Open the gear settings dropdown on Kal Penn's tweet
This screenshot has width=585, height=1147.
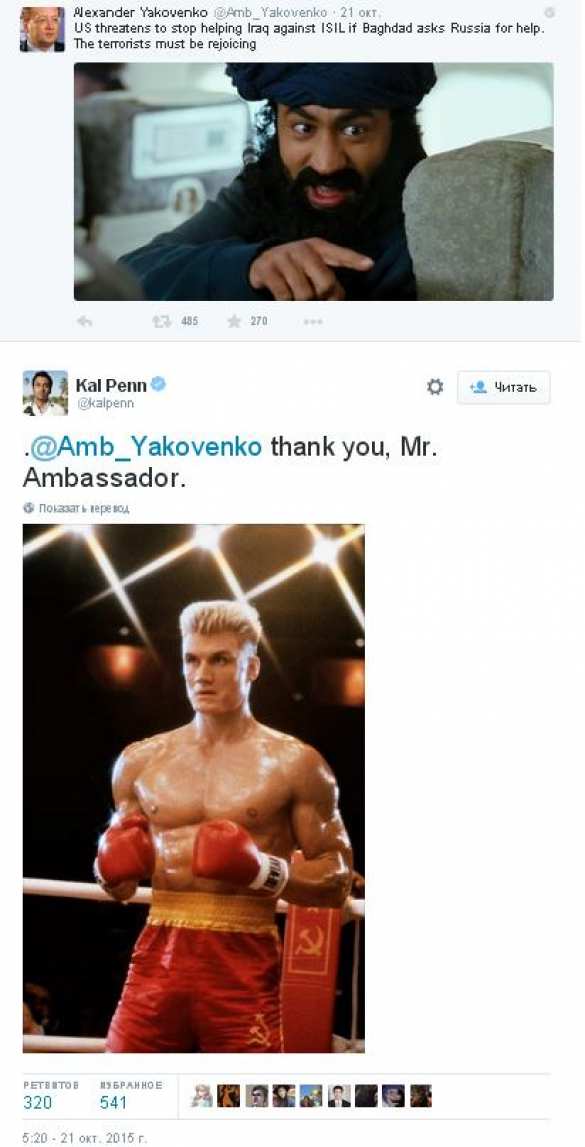(x=435, y=387)
